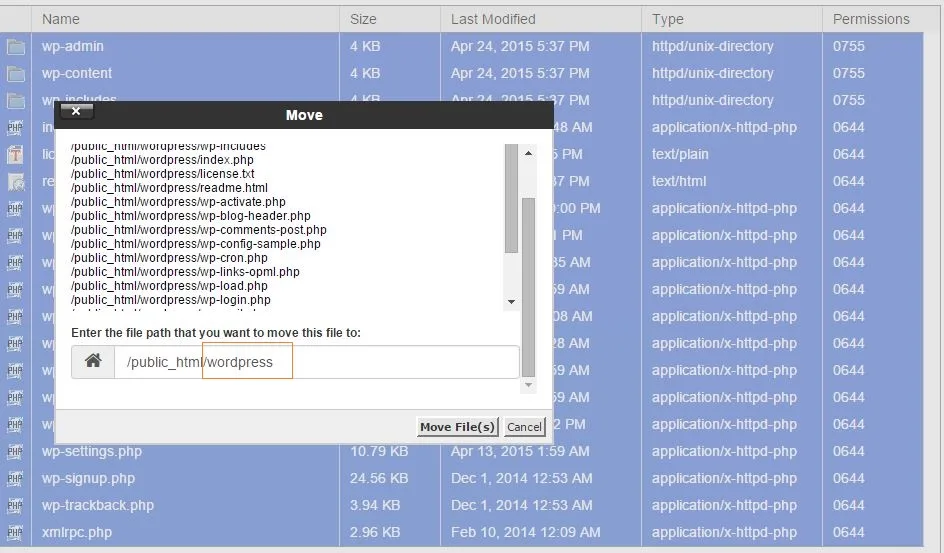Image resolution: width=944 pixels, height=553 pixels.
Task: Click the wp-includes folder icon
Action: pos(16,100)
